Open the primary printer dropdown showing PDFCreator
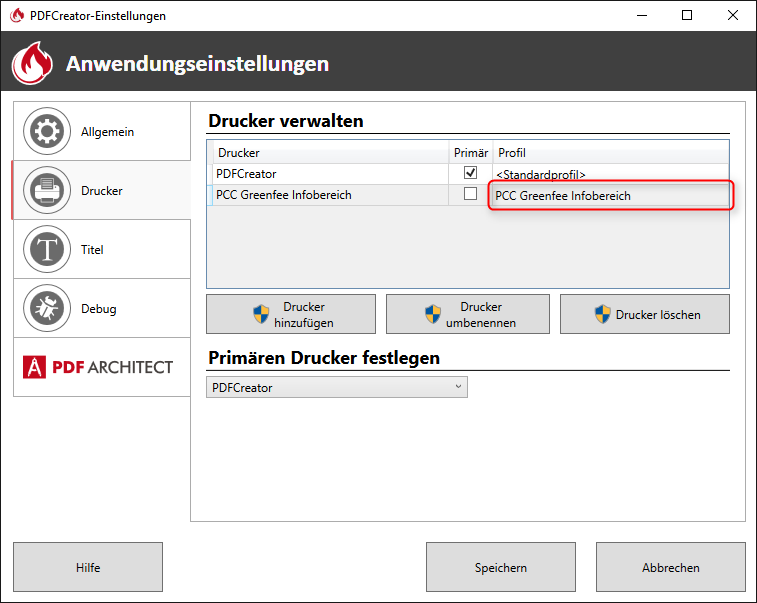 (x=337, y=387)
